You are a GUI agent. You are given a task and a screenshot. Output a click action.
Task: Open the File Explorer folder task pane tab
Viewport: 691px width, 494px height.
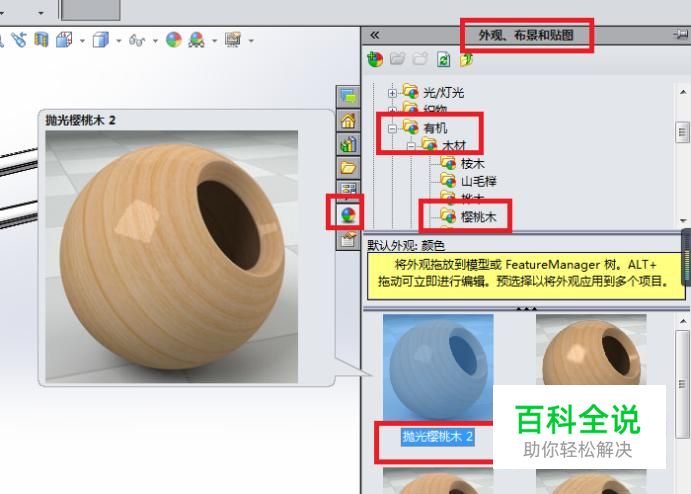(x=348, y=167)
